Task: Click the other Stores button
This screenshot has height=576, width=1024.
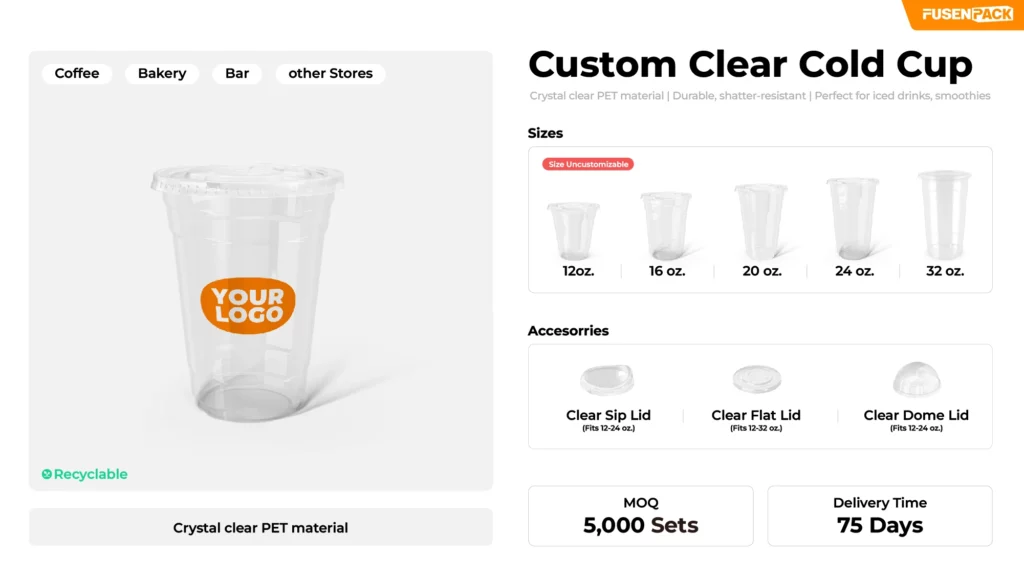Action: [x=330, y=73]
